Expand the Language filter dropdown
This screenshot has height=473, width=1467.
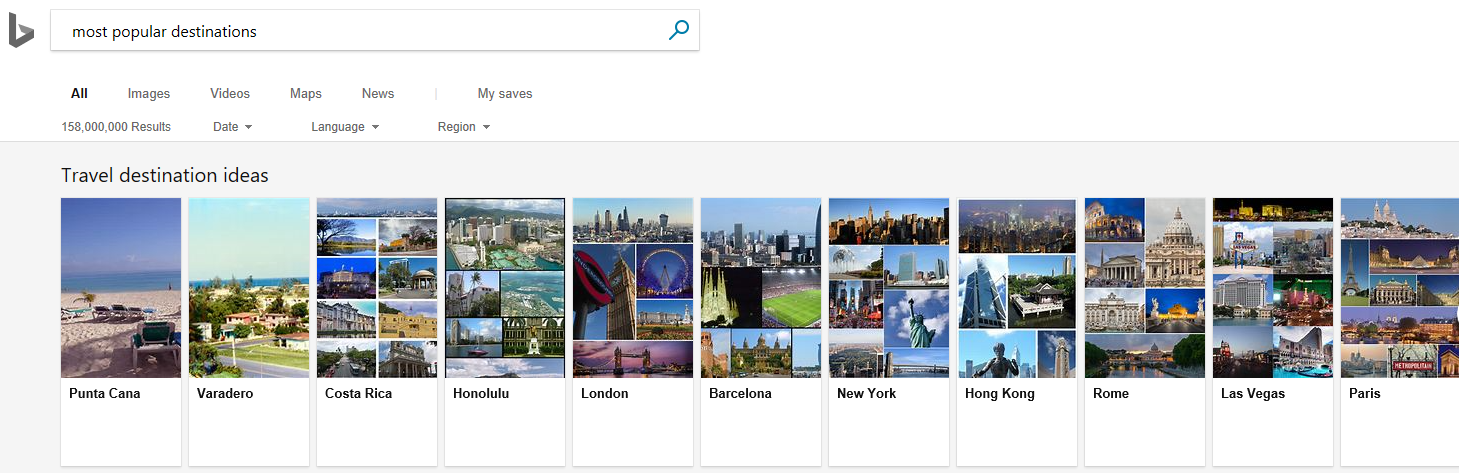[x=345, y=127]
